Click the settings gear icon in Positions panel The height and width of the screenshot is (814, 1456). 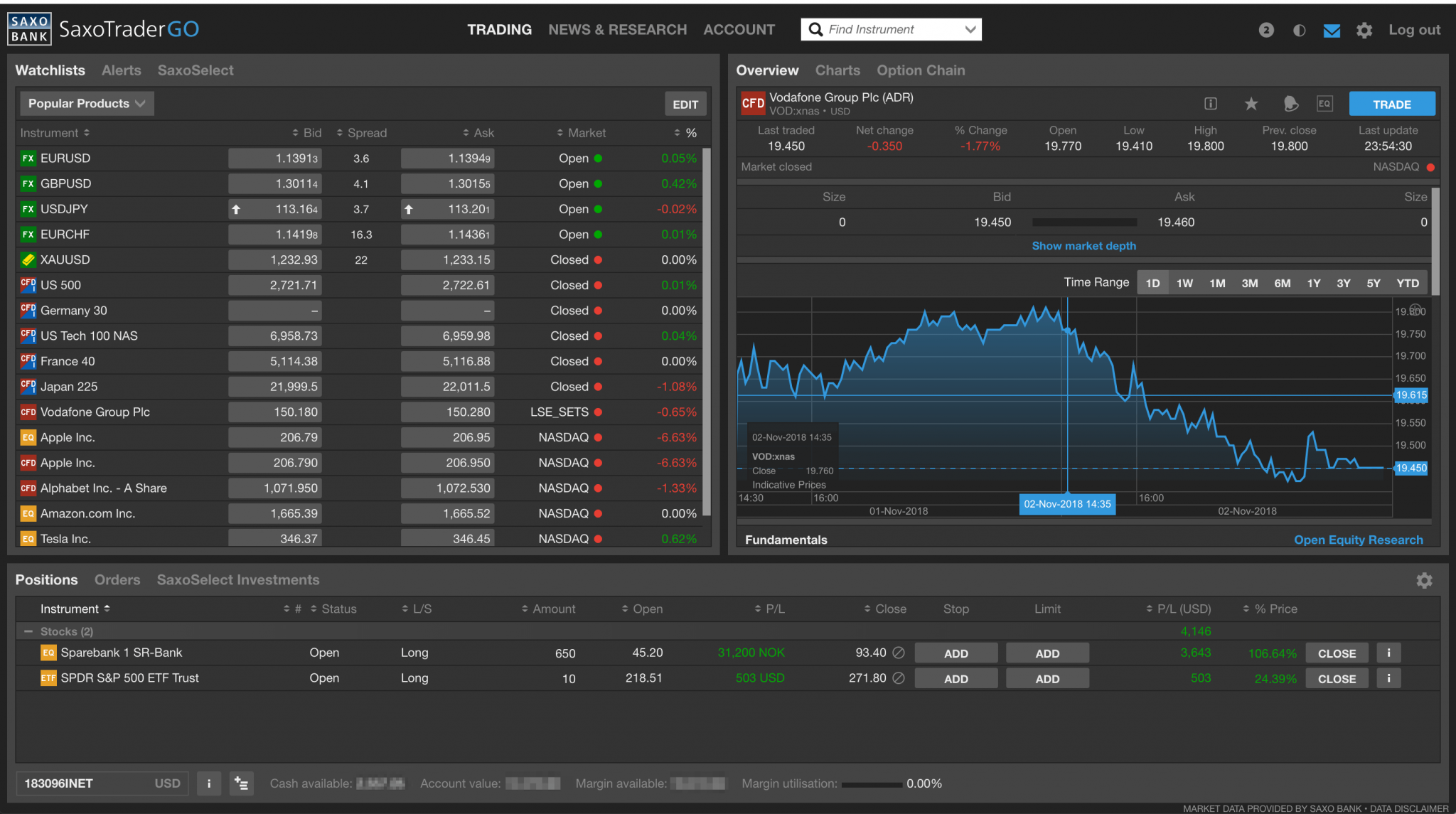coord(1424,580)
